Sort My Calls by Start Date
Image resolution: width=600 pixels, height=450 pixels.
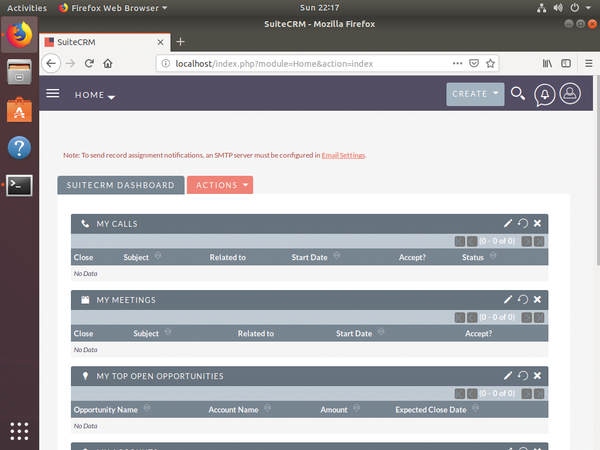pyautogui.click(x=336, y=256)
